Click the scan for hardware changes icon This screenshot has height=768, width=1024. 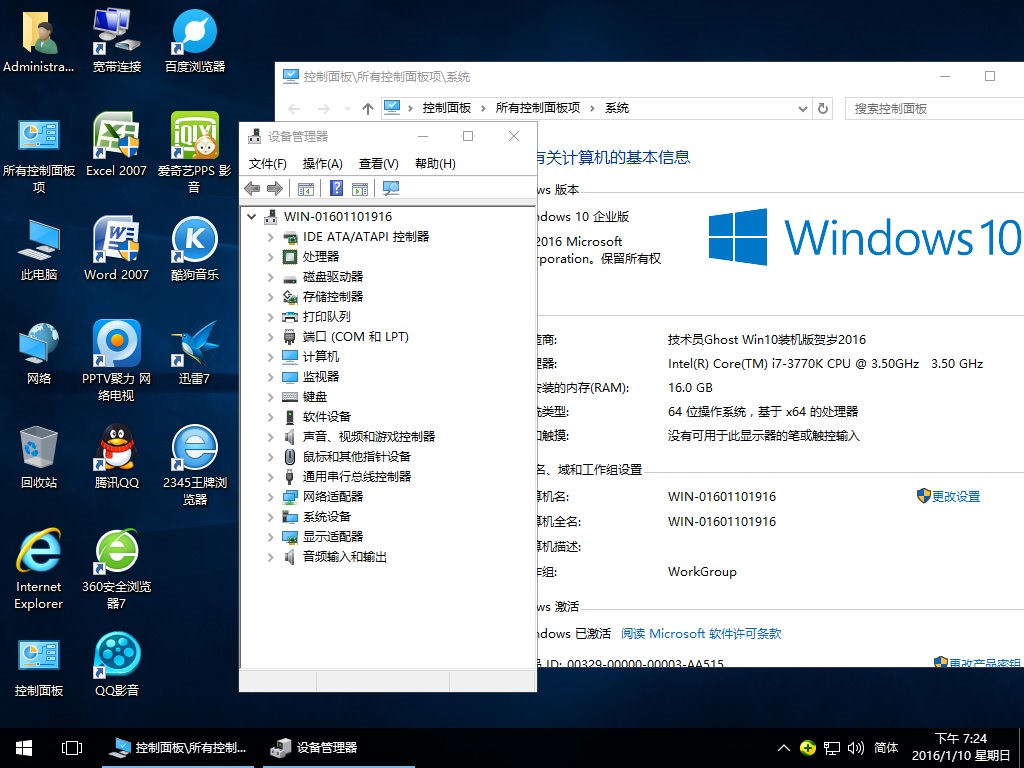391,189
